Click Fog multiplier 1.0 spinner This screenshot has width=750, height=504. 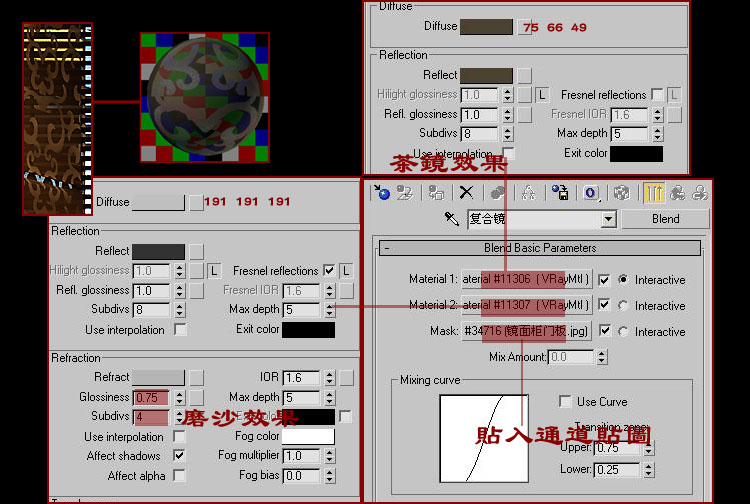(x=330, y=456)
